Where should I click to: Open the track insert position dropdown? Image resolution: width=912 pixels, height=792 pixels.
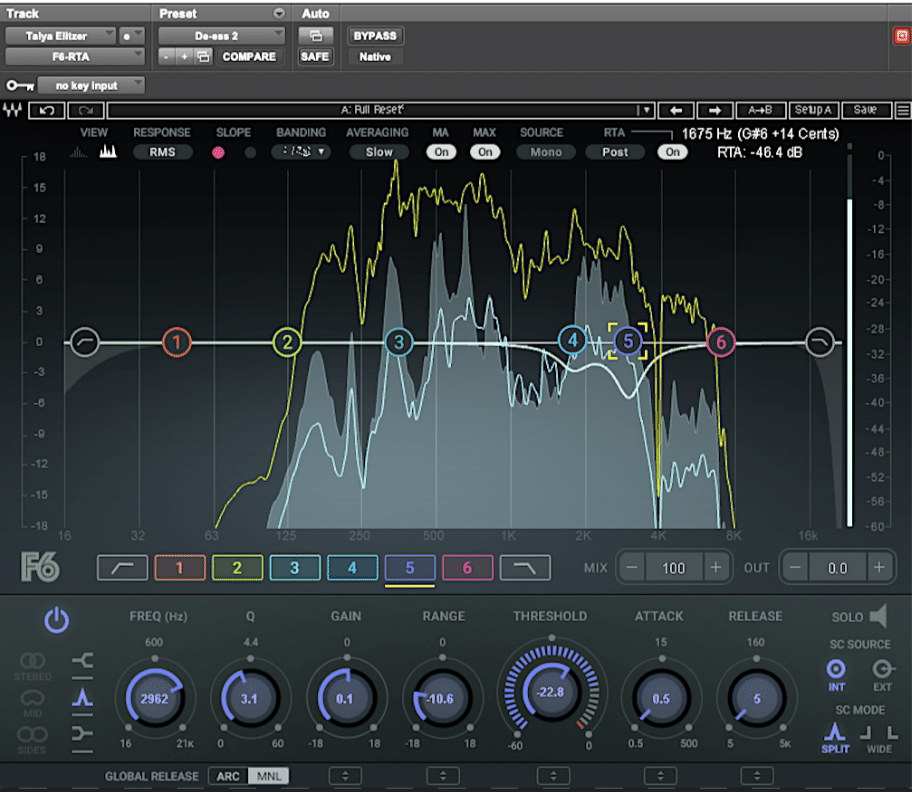tap(131, 36)
